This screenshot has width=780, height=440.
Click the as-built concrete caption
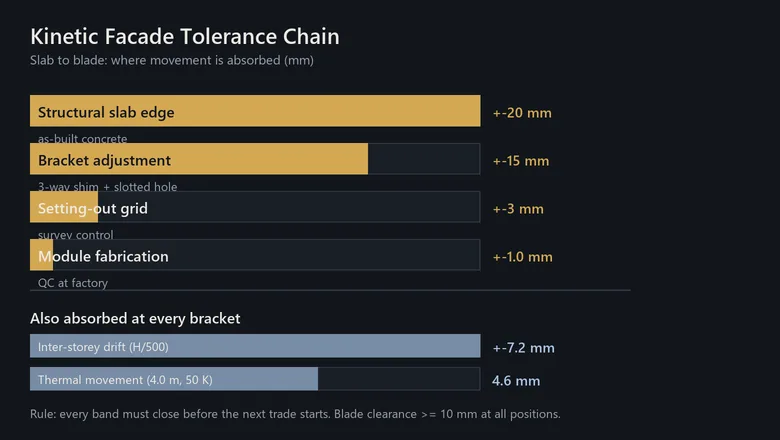(x=83, y=138)
